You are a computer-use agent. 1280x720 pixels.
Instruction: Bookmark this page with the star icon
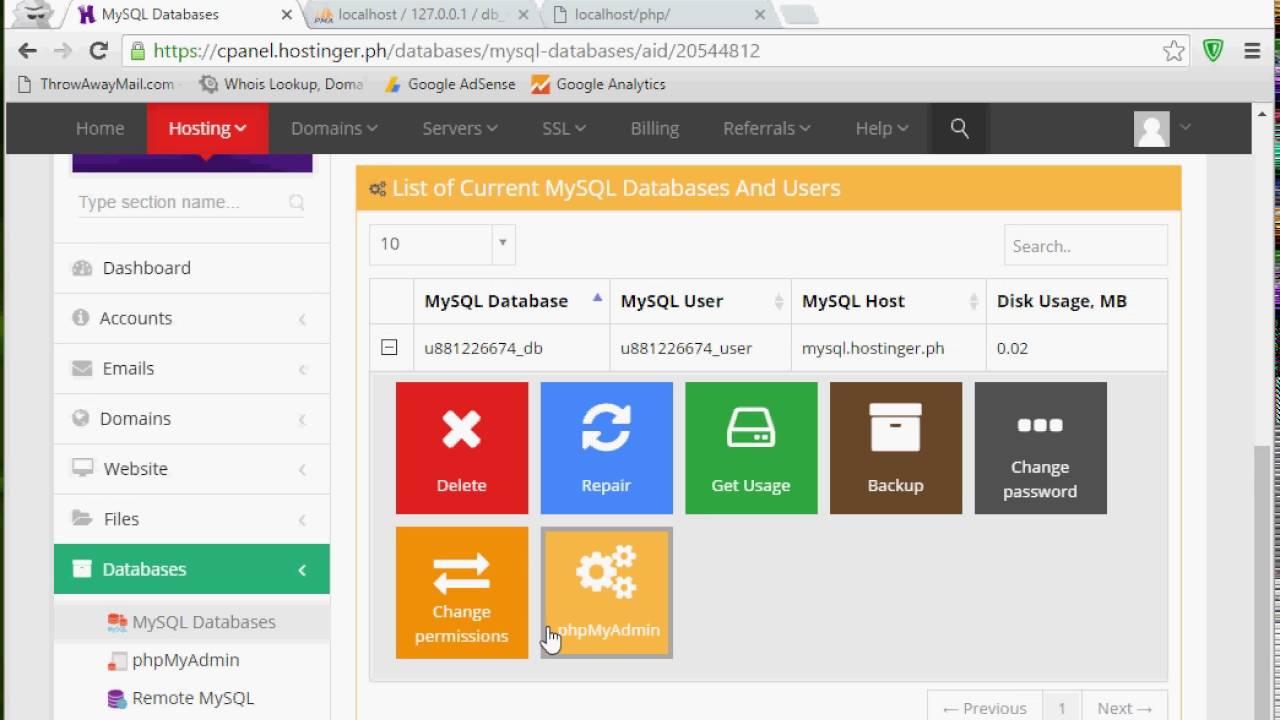(x=1174, y=51)
